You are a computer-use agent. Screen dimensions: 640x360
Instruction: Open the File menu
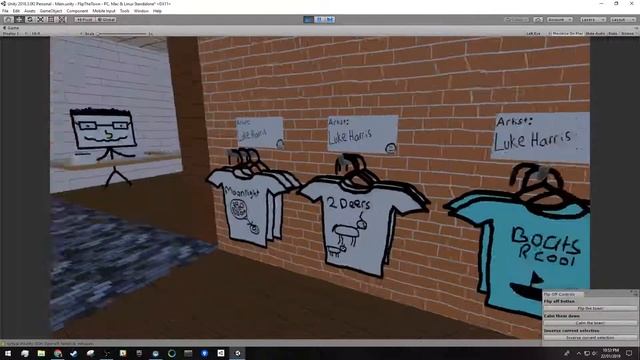[x=5, y=11]
